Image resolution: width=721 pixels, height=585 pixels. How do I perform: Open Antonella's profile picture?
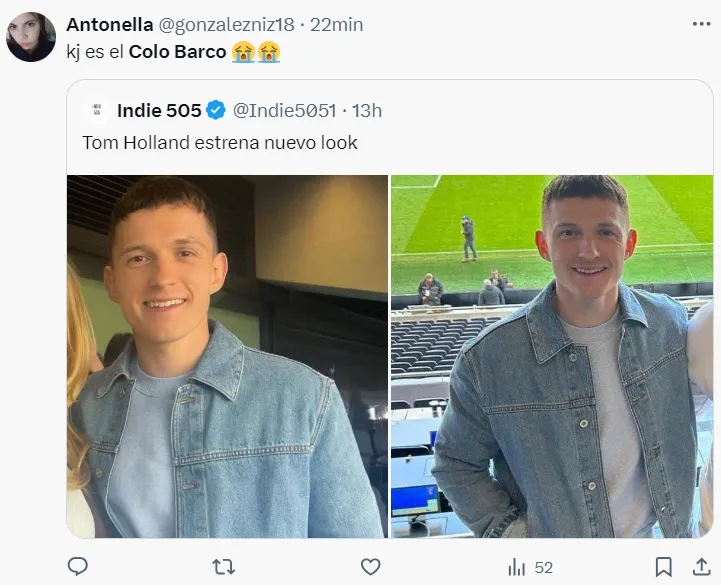tap(31, 37)
